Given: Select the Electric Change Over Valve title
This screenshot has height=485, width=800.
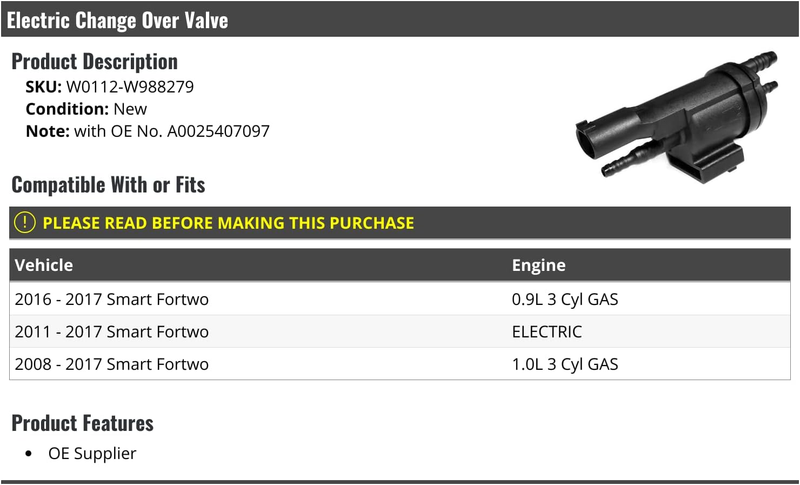Looking at the screenshot, I should 117,20.
